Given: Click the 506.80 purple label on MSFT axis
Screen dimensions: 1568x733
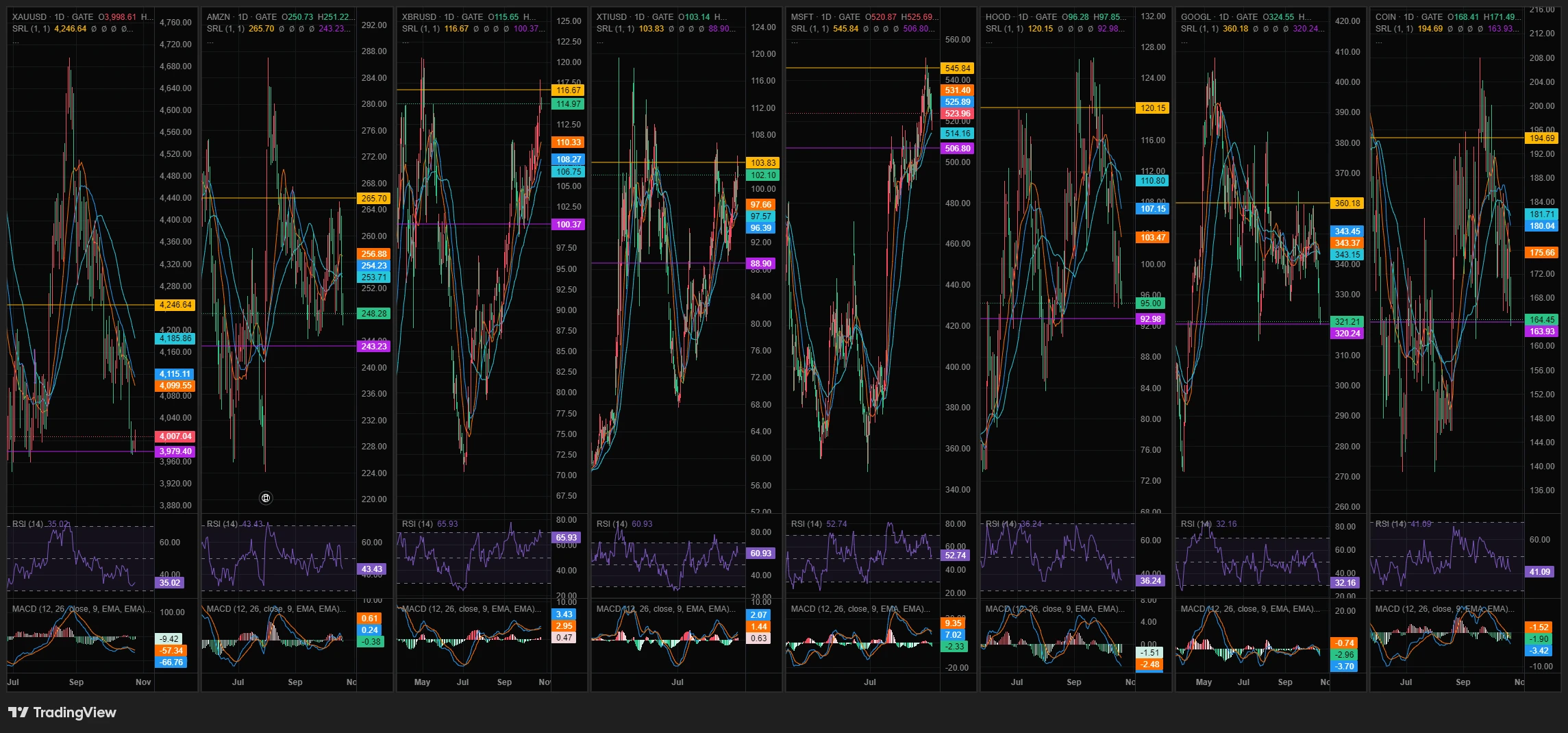Looking at the screenshot, I should click(957, 149).
